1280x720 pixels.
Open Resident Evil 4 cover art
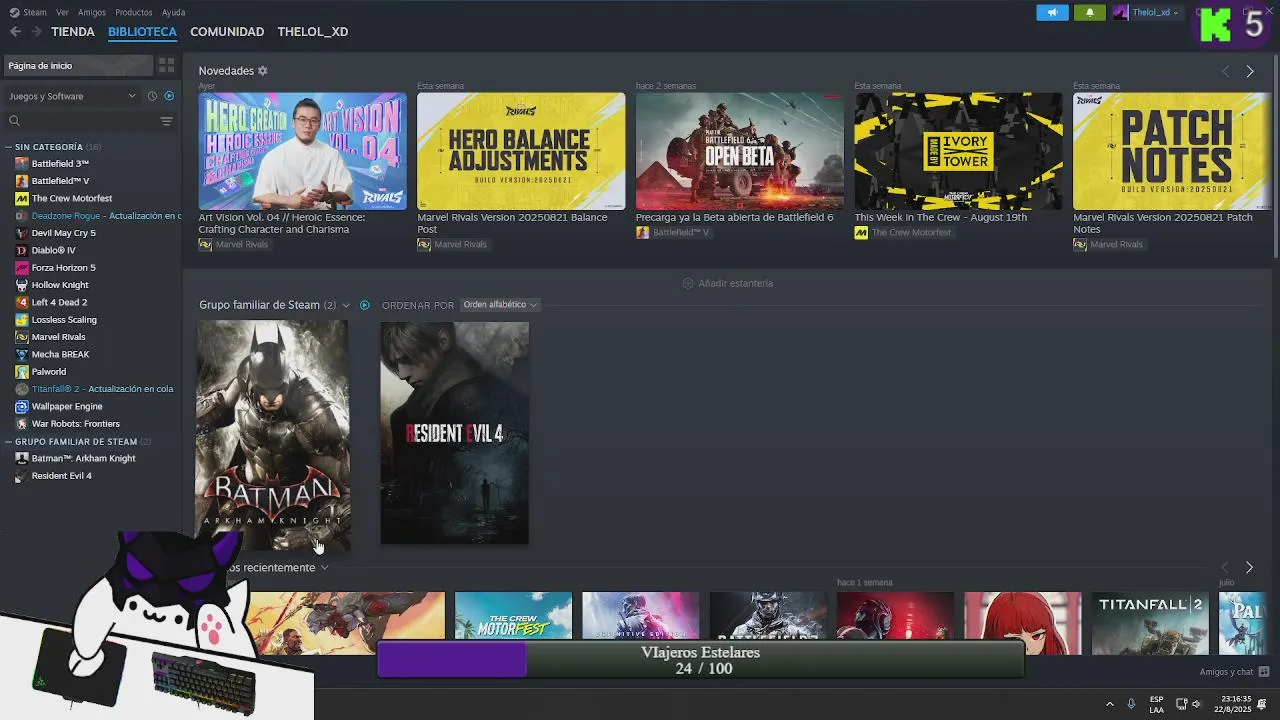(455, 434)
